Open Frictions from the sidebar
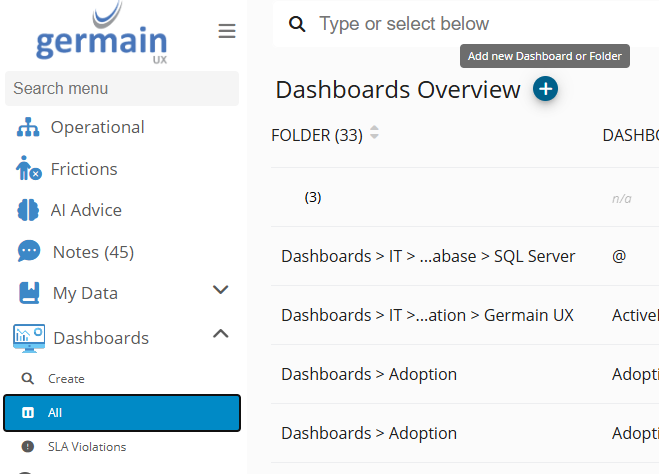Screen dimensions: 659x474 pos(84,169)
